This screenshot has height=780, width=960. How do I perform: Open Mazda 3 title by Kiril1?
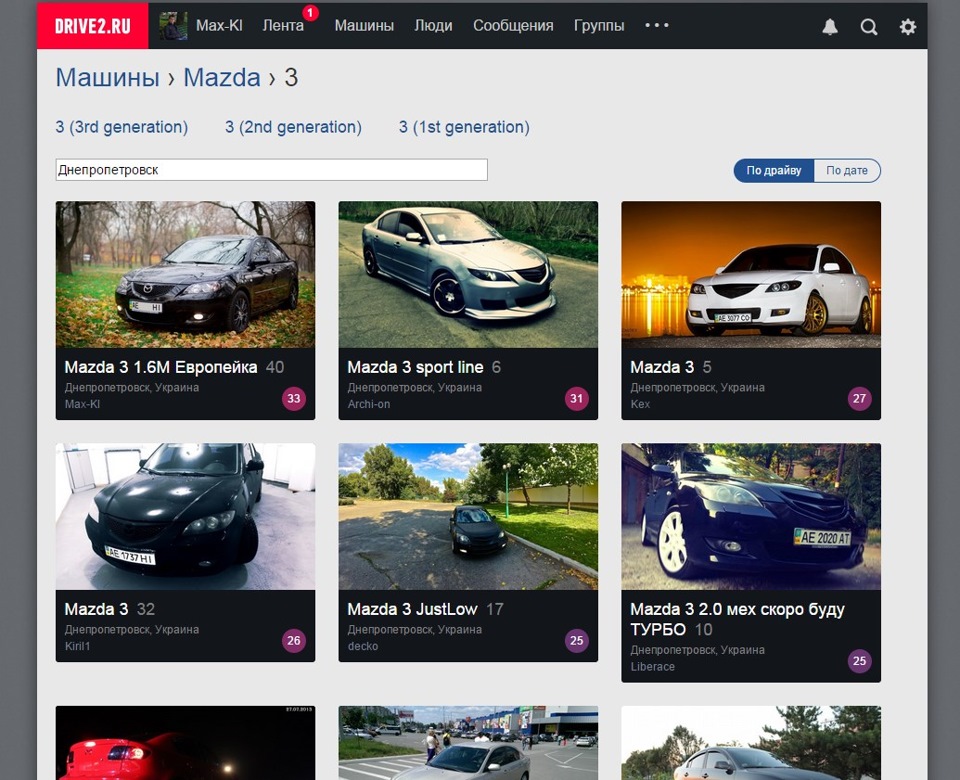coord(96,609)
